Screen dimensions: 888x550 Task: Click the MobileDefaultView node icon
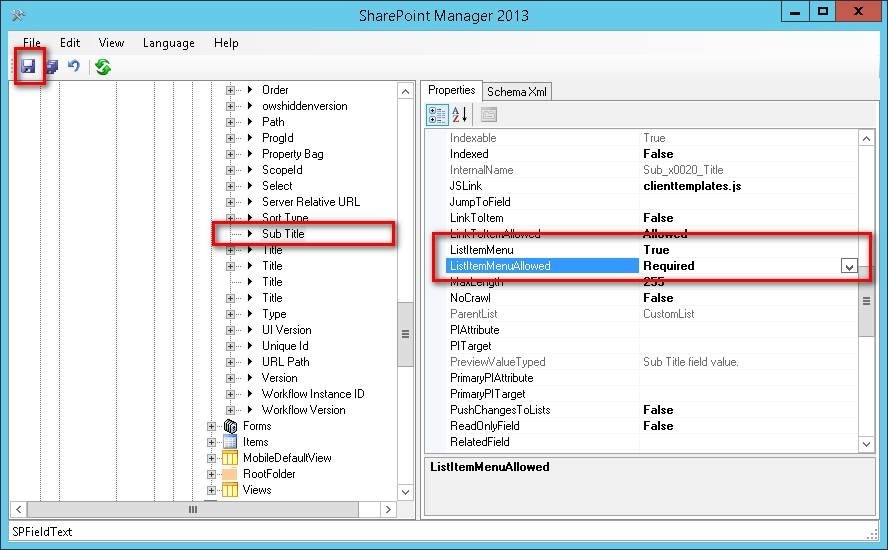[x=230, y=458]
